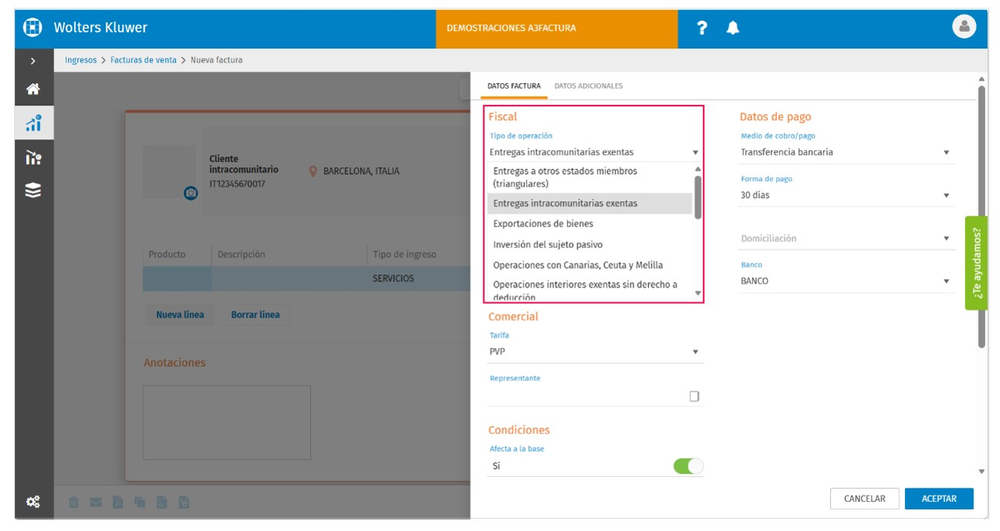
Task: Click the Cliente intracomunitario name
Action: click(x=244, y=164)
